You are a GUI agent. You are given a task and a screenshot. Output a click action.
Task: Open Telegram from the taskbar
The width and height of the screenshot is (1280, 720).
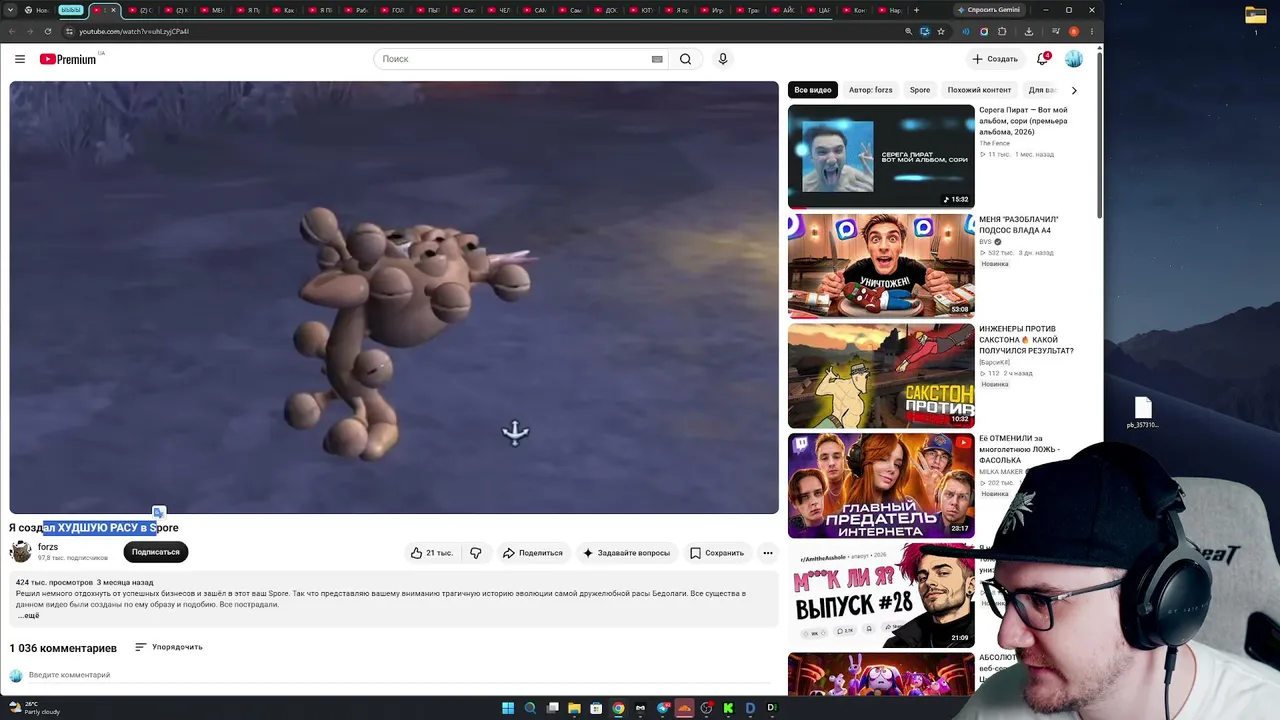663,708
